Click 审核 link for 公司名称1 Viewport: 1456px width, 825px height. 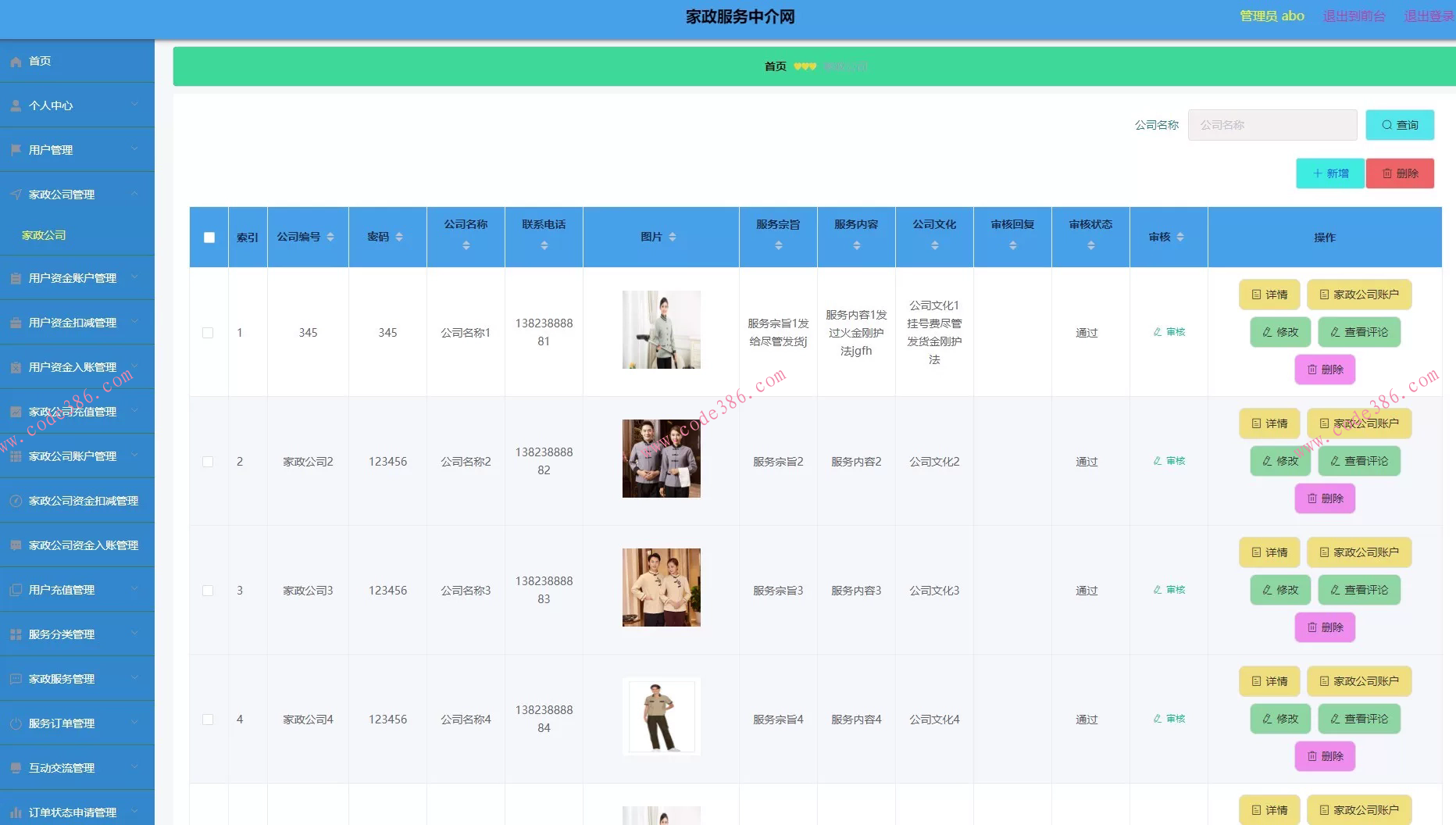point(1169,332)
